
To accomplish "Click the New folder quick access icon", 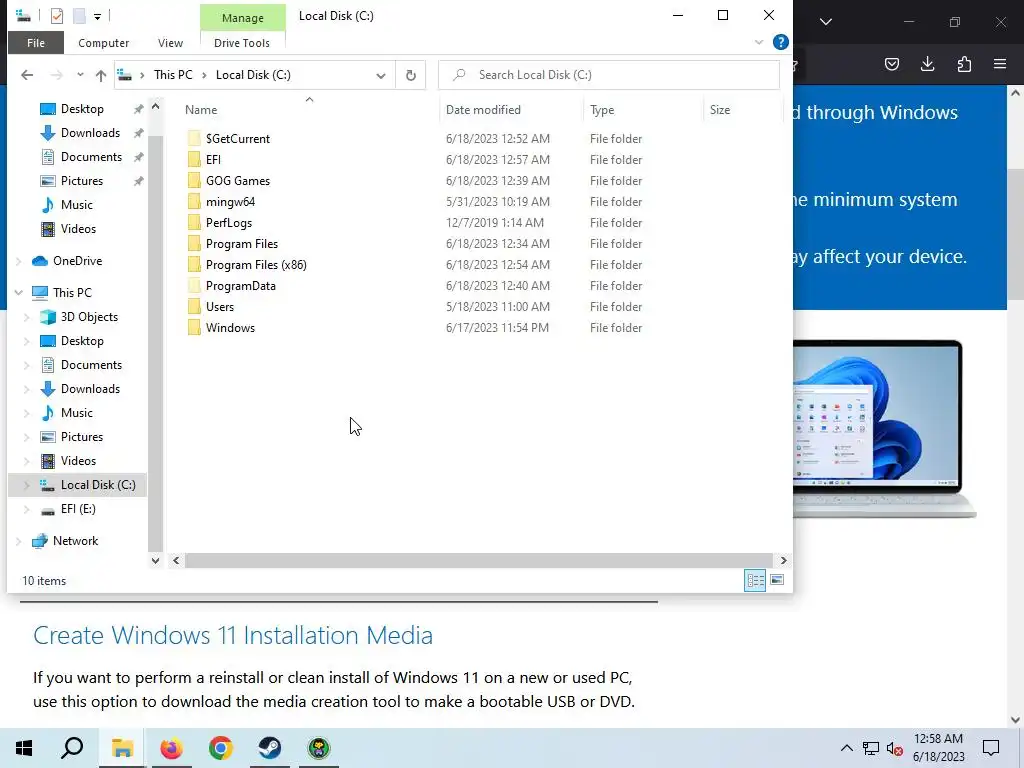I will (x=79, y=16).
